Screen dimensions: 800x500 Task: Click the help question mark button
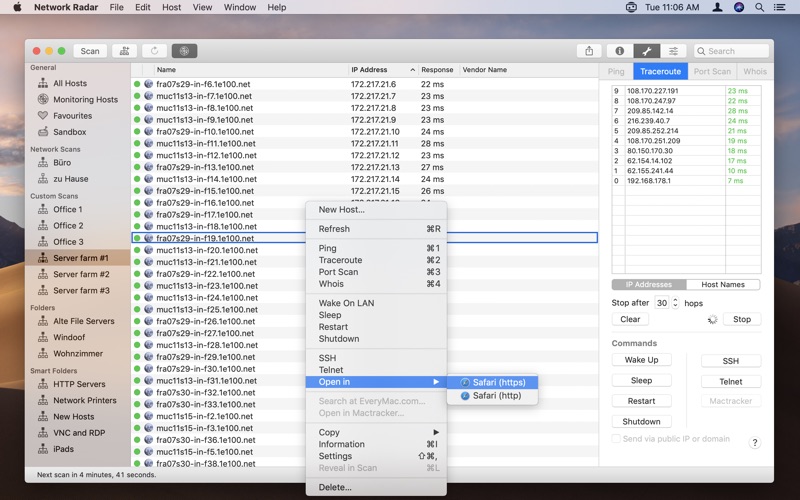coord(754,442)
